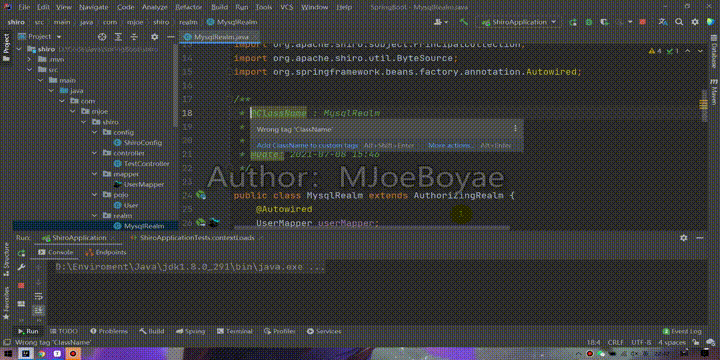Open ShiroApplication run configuration dropdown

(518, 22)
